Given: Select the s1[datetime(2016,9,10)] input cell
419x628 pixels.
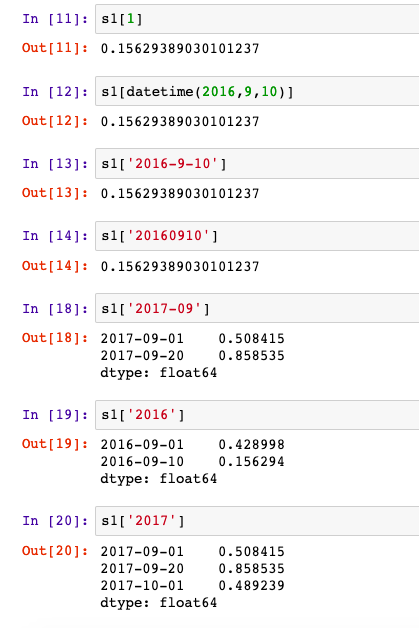Looking at the screenshot, I should click(257, 92).
